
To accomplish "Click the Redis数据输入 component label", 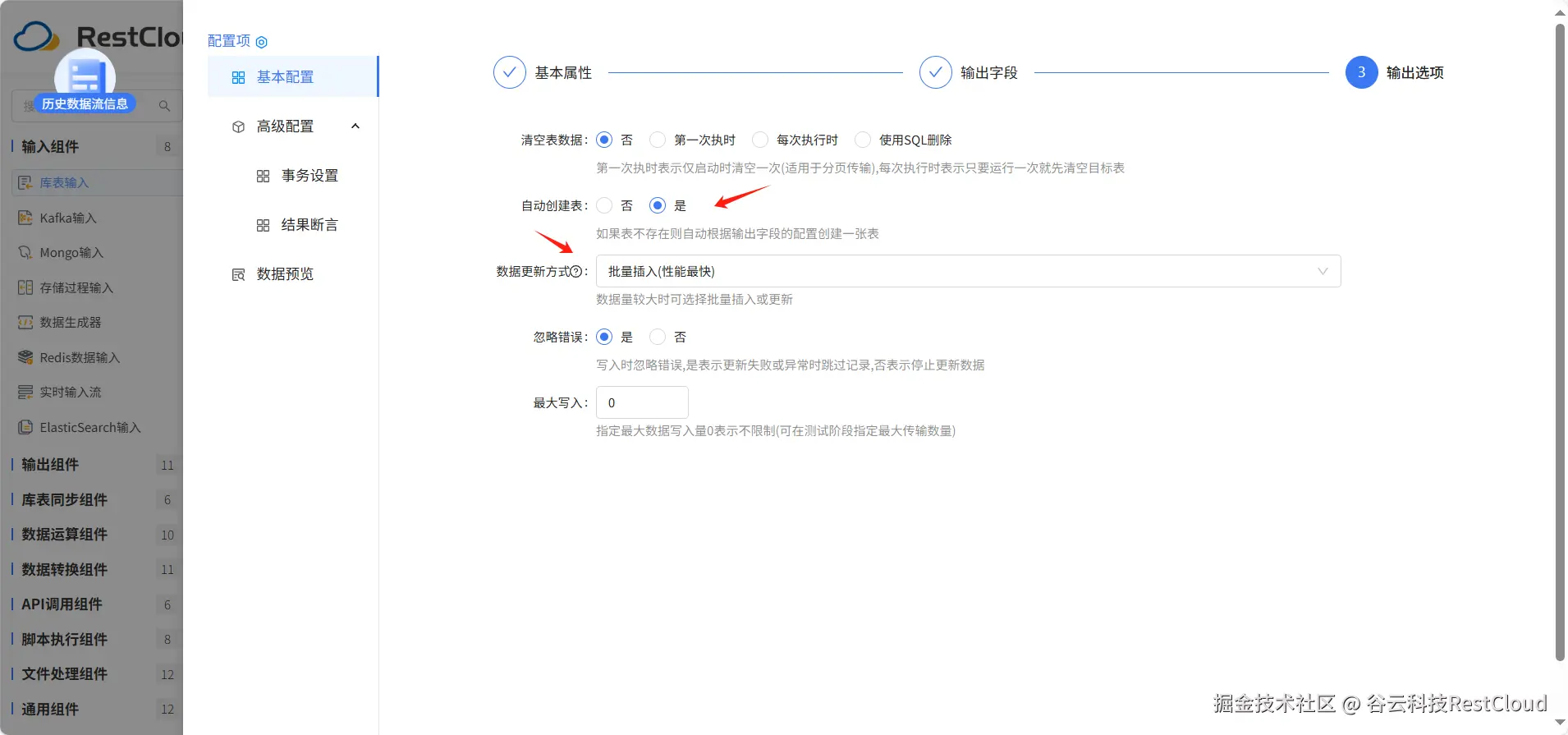I will (80, 357).
